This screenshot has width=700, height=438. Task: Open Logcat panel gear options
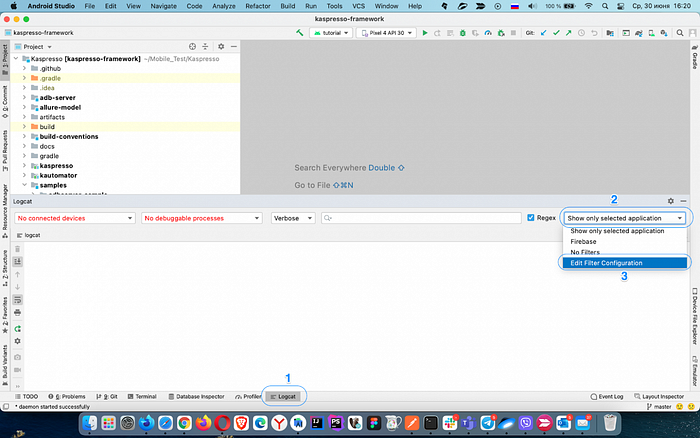click(671, 201)
